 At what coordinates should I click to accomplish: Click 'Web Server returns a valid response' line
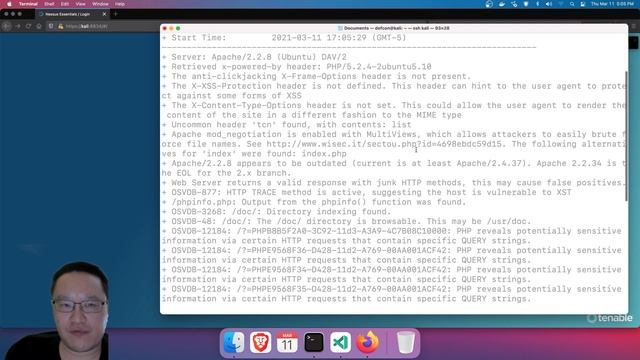[x=393, y=182]
